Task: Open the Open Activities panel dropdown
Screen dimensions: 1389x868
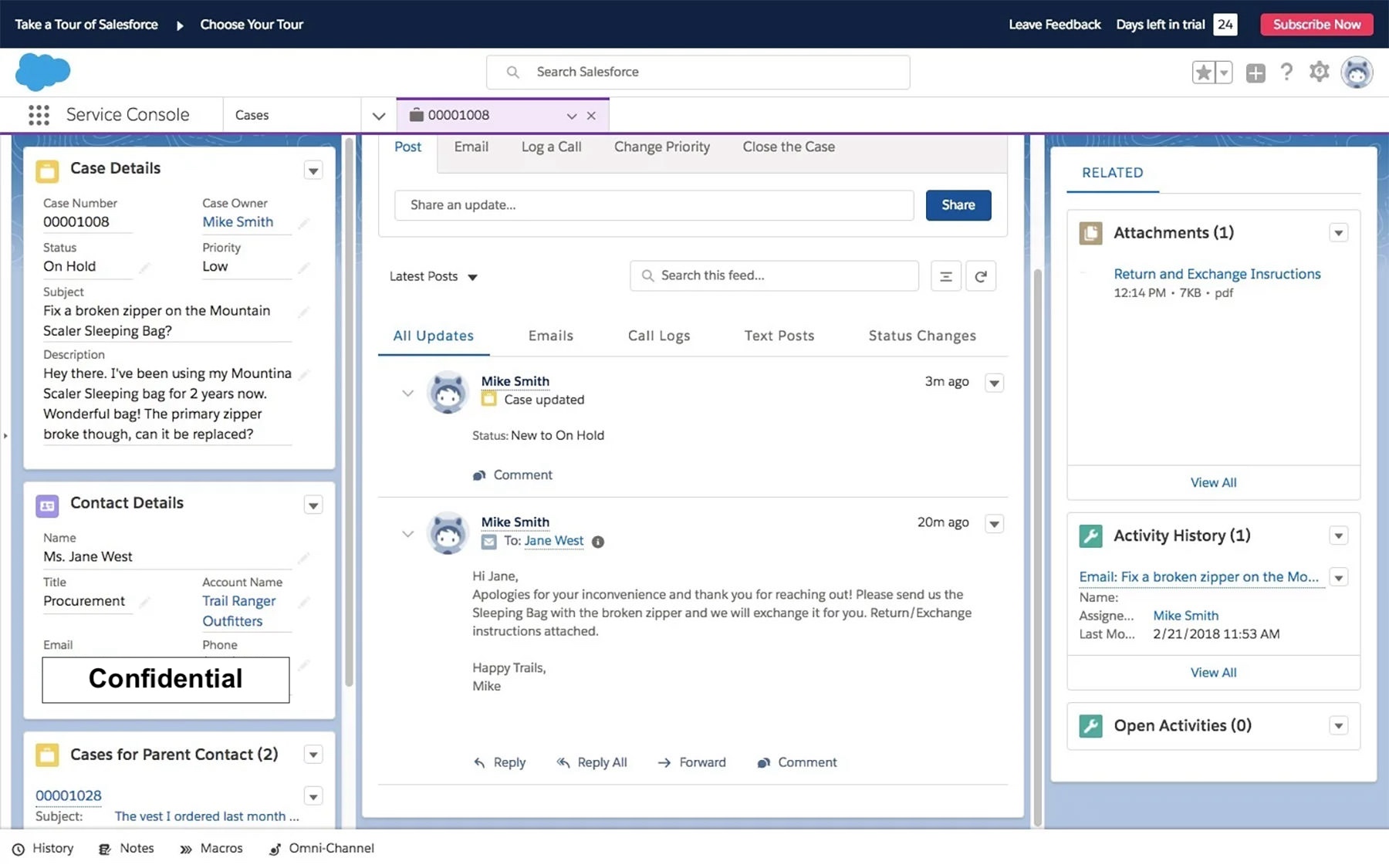Action: point(1339,726)
